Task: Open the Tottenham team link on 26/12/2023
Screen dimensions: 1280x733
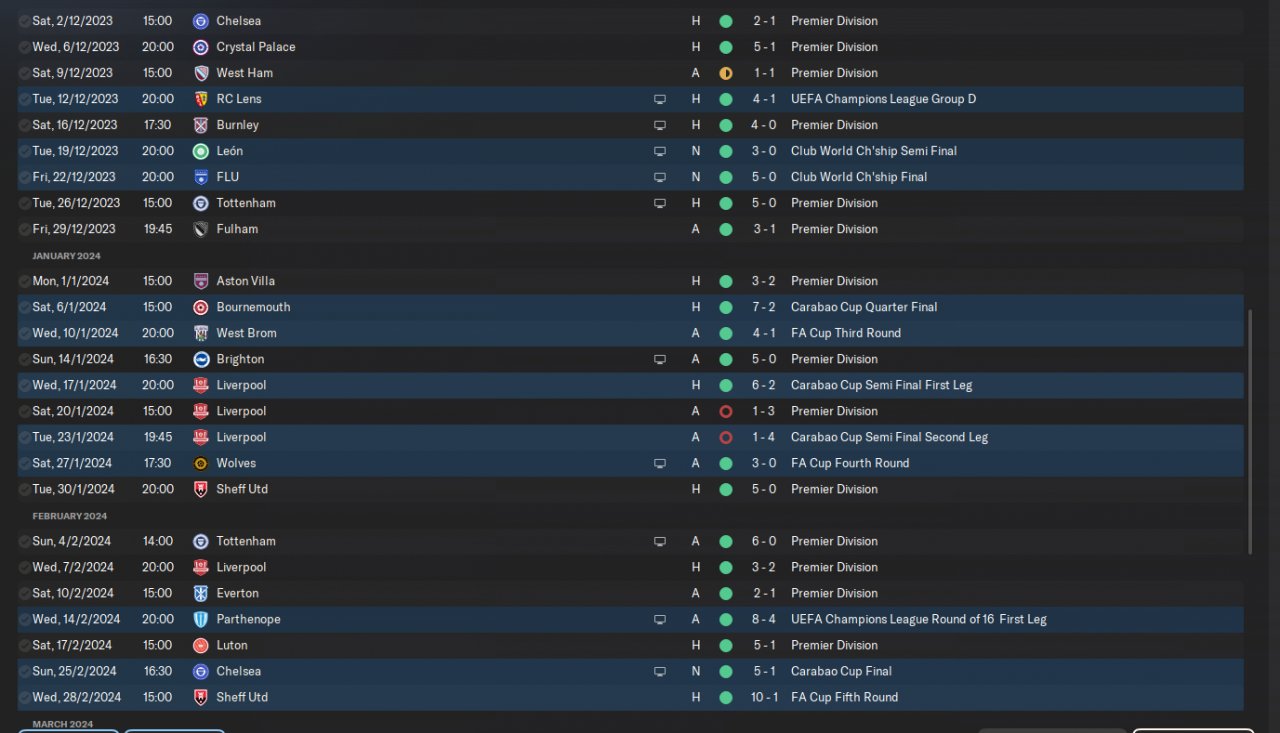Action: pos(245,203)
